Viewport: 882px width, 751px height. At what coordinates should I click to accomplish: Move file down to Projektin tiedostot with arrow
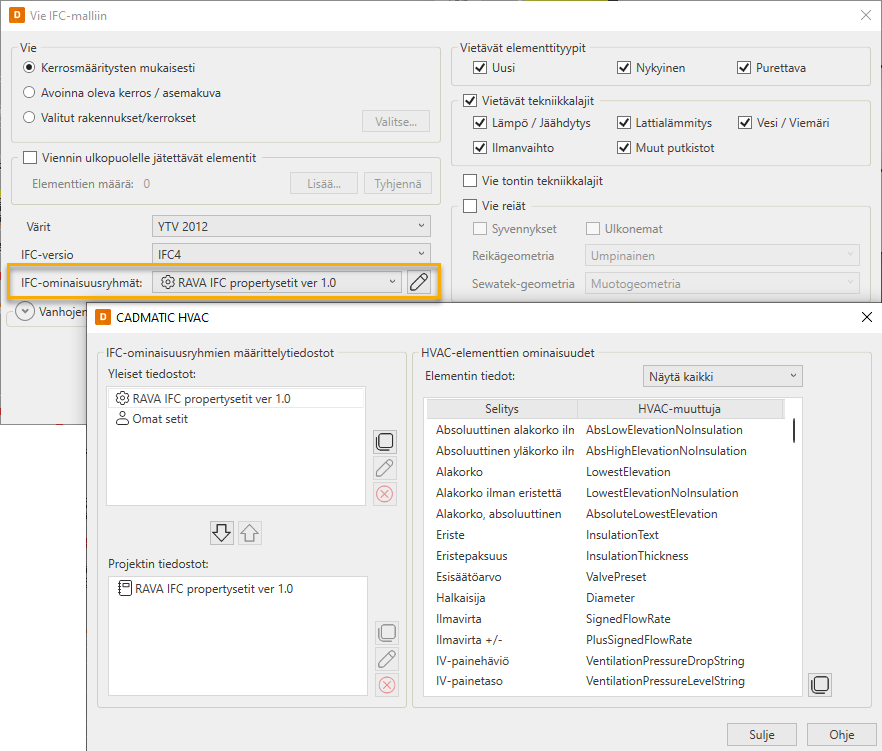[222, 533]
